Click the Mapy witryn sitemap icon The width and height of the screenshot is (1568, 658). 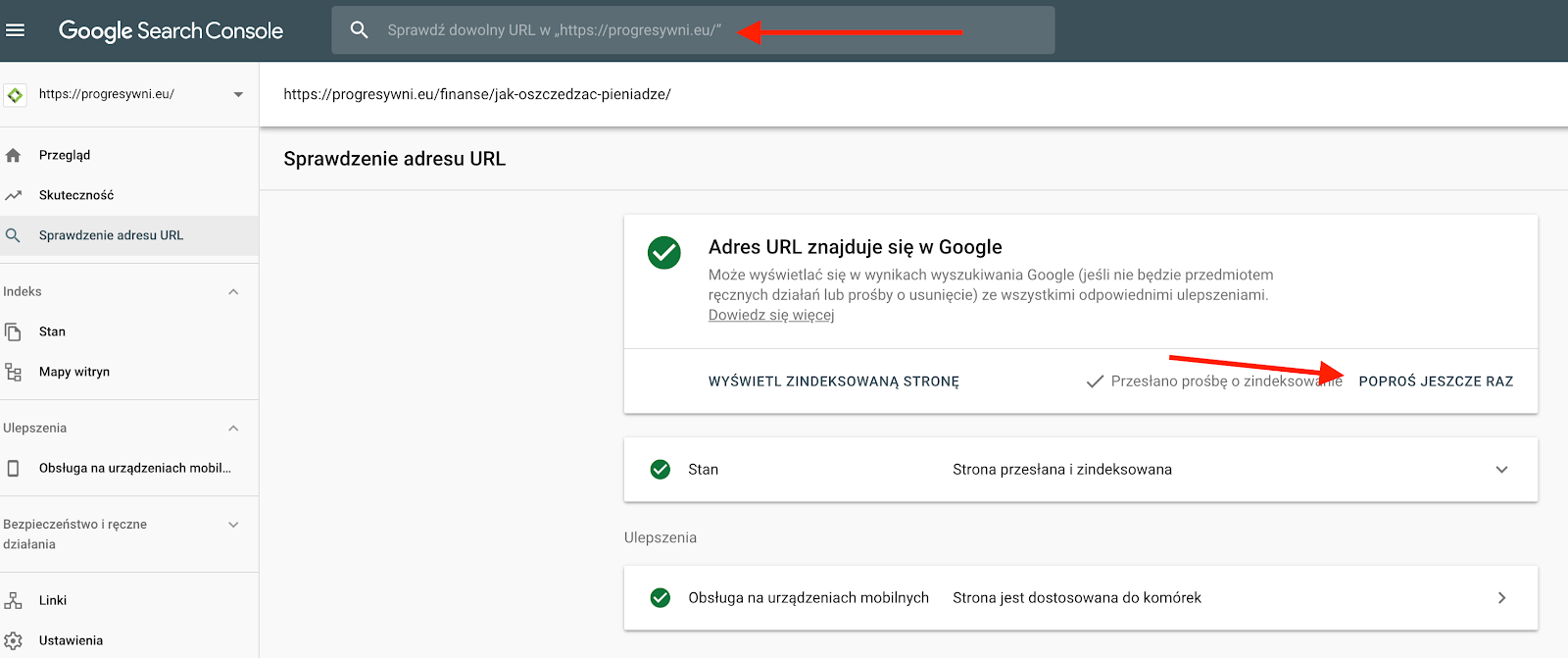point(13,372)
